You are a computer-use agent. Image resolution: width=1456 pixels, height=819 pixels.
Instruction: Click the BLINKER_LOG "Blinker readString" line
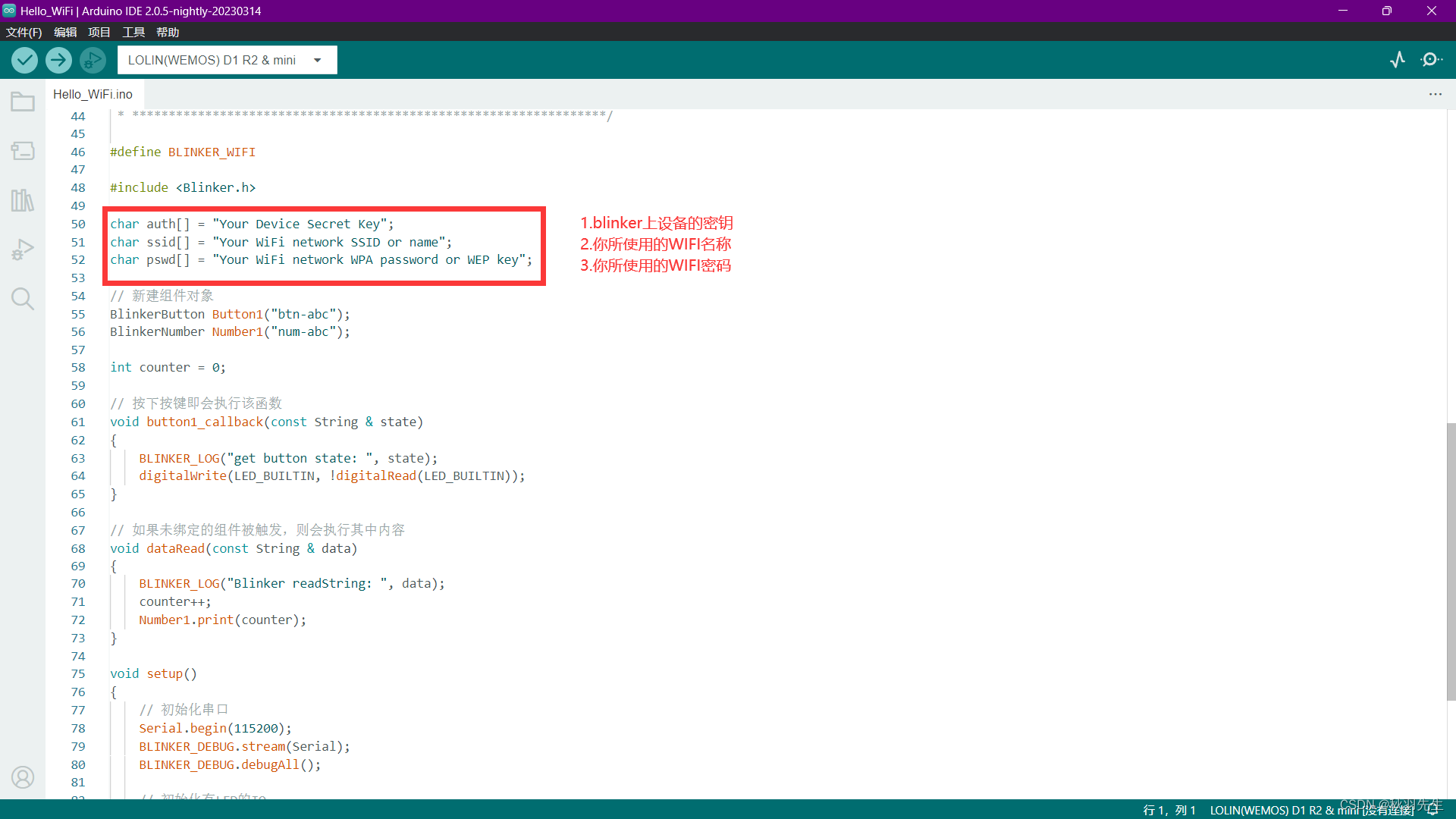(x=292, y=583)
